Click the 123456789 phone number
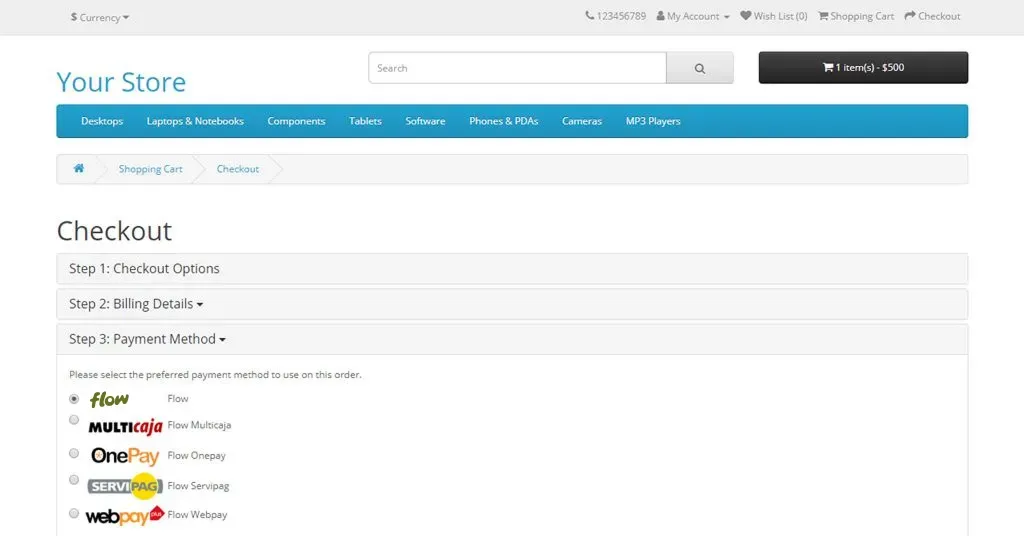This screenshot has width=1024, height=536. [x=621, y=16]
